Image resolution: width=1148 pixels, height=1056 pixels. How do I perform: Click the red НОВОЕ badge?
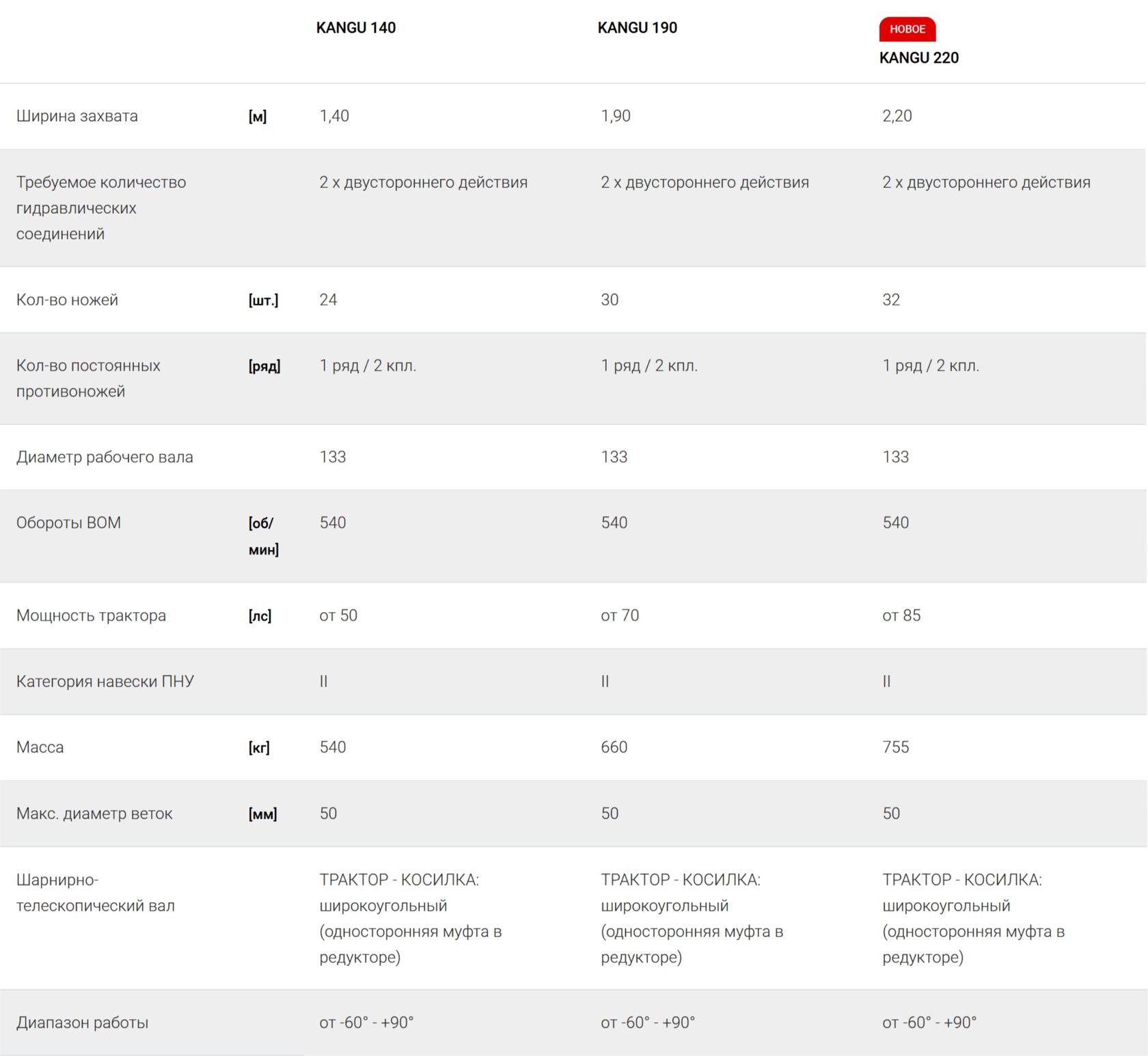click(907, 29)
